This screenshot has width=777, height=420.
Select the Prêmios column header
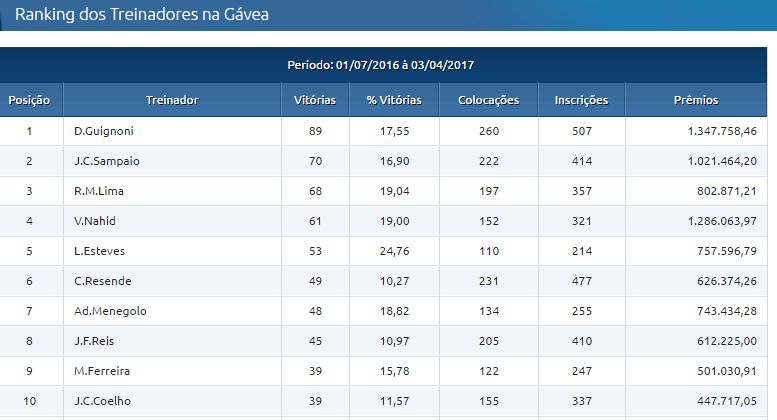(x=696, y=100)
